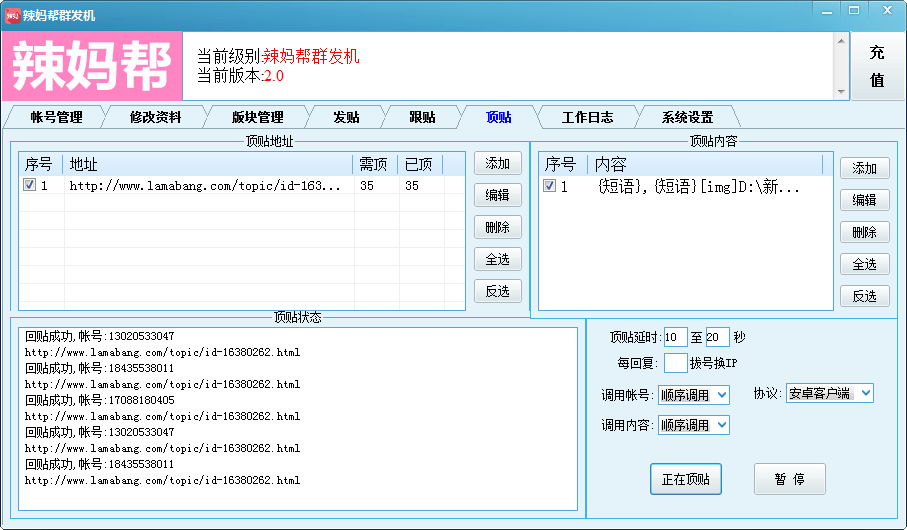Click the minimum delay input field
This screenshot has width=907, height=530.
(675, 337)
